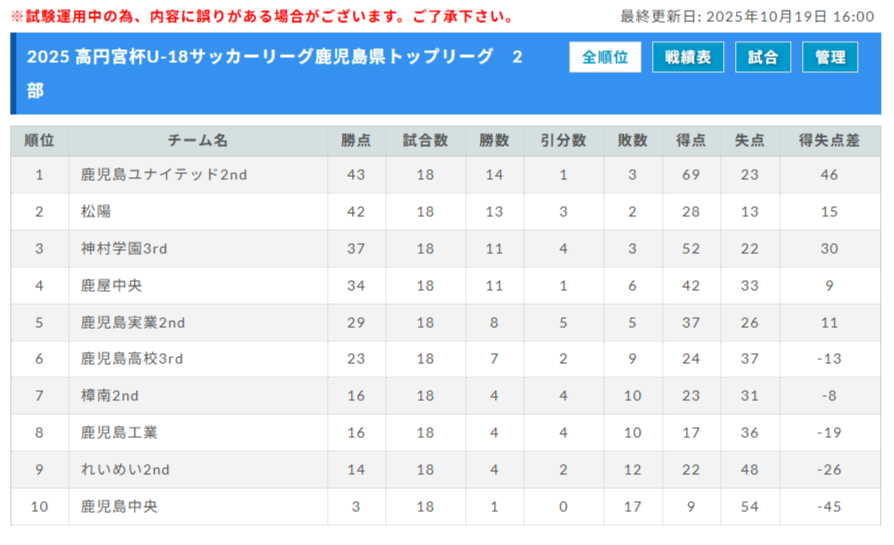Open the 鹿屋中央 team entry

pyautogui.click(x=111, y=286)
